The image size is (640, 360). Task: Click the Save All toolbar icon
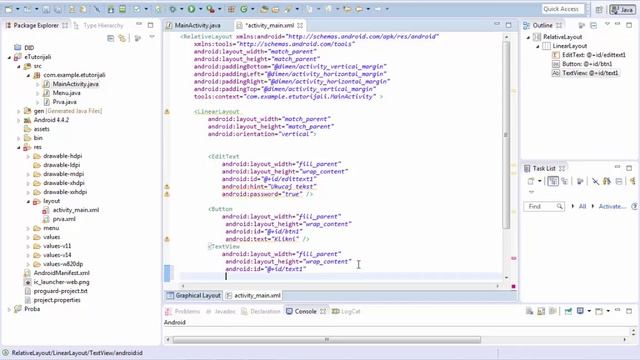(x=58, y=9)
